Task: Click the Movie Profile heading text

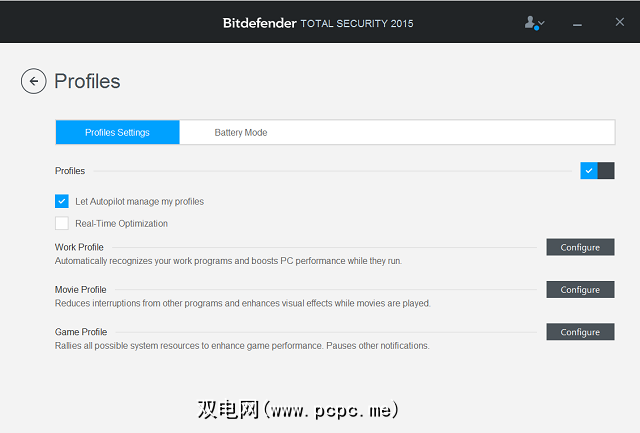Action: [80, 289]
